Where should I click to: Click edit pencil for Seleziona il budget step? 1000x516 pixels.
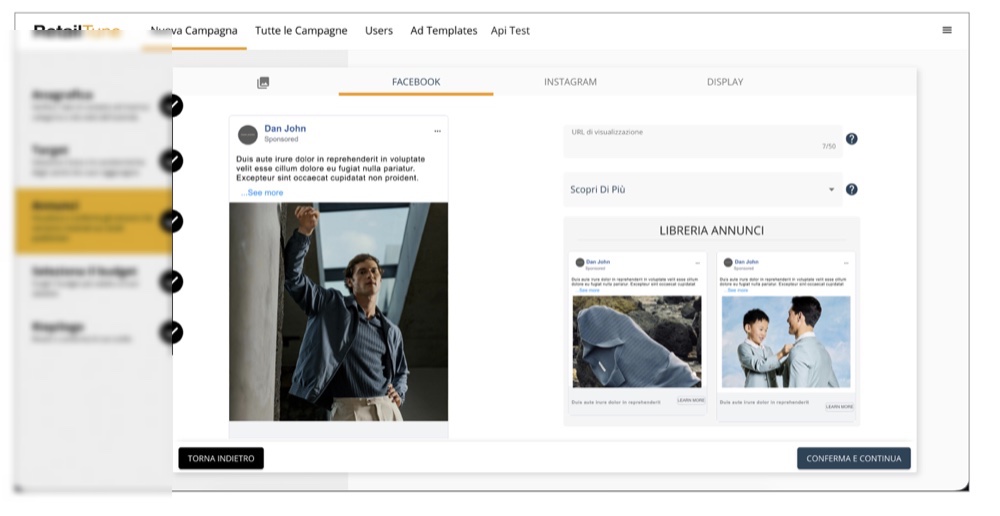coord(172,281)
